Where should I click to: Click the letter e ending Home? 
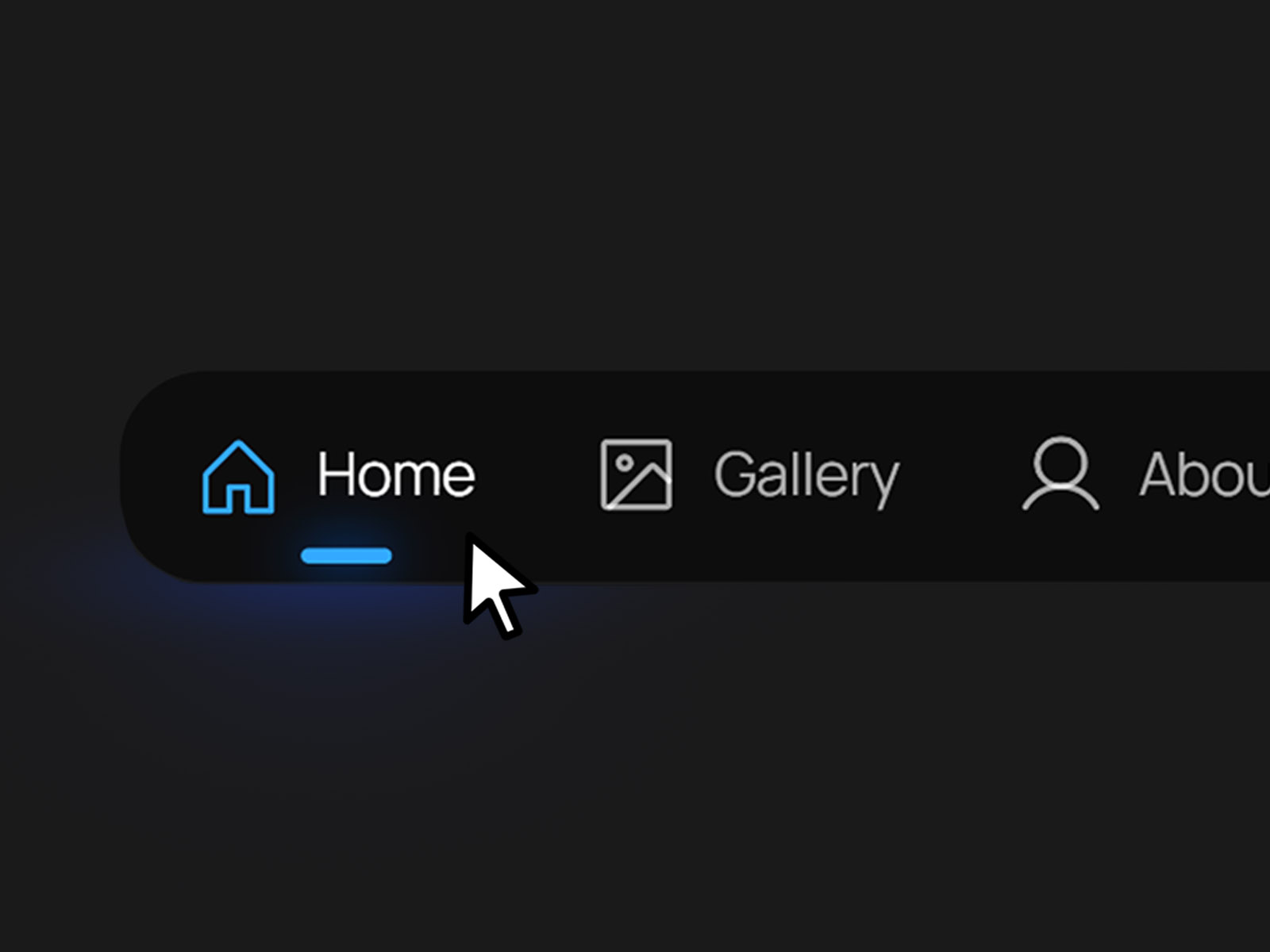coord(460,480)
